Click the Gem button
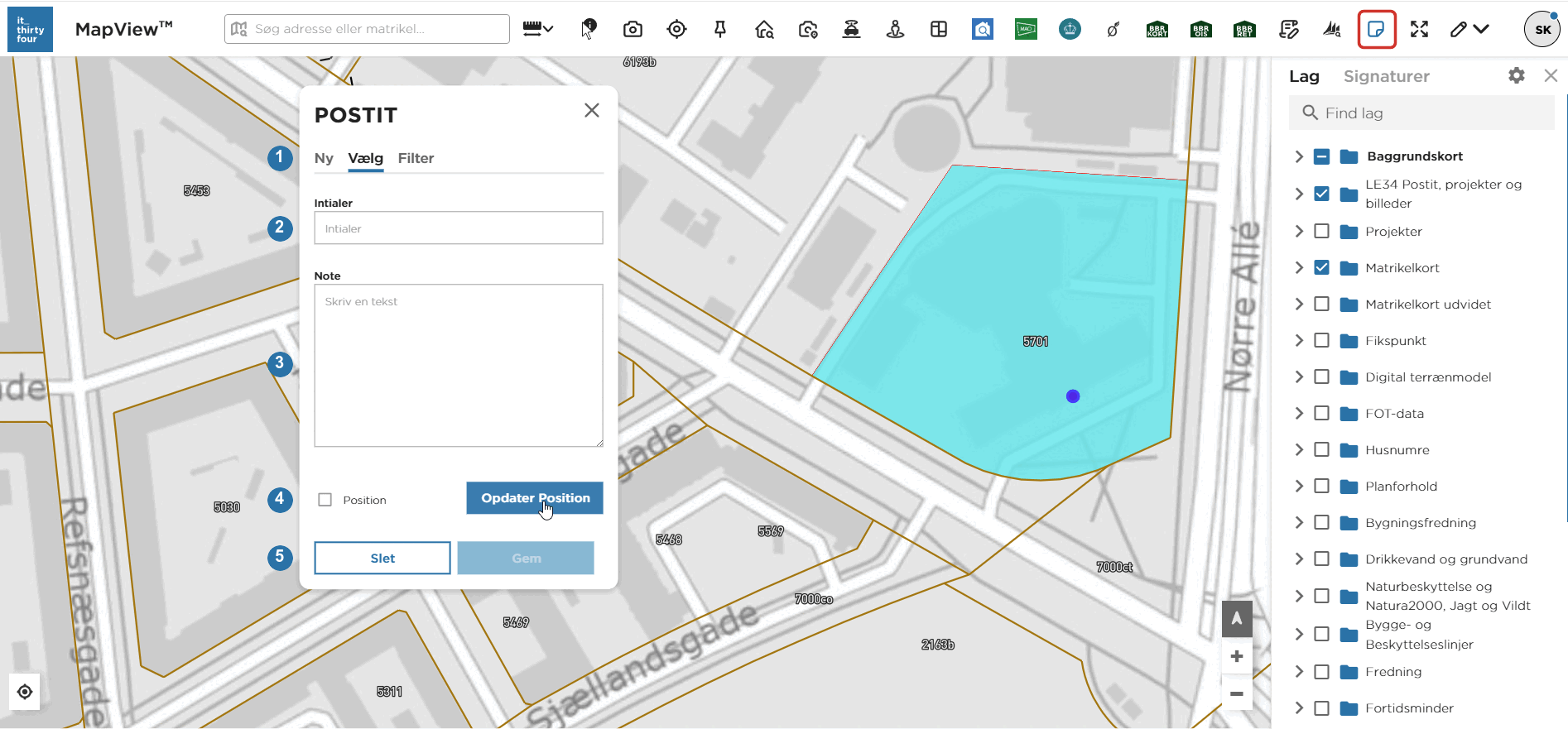The height and width of the screenshot is (729, 1568). click(526, 558)
